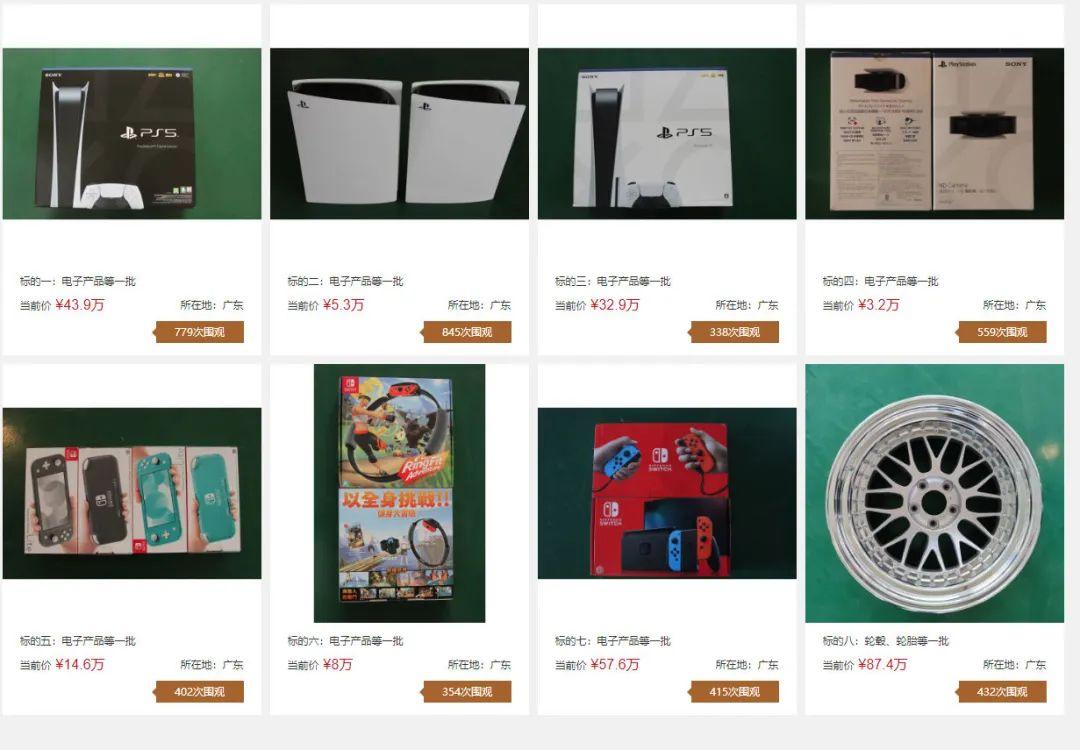The image size is (1080, 750).
Task: Open the chrome wheel rim photo
Action: click(935, 493)
